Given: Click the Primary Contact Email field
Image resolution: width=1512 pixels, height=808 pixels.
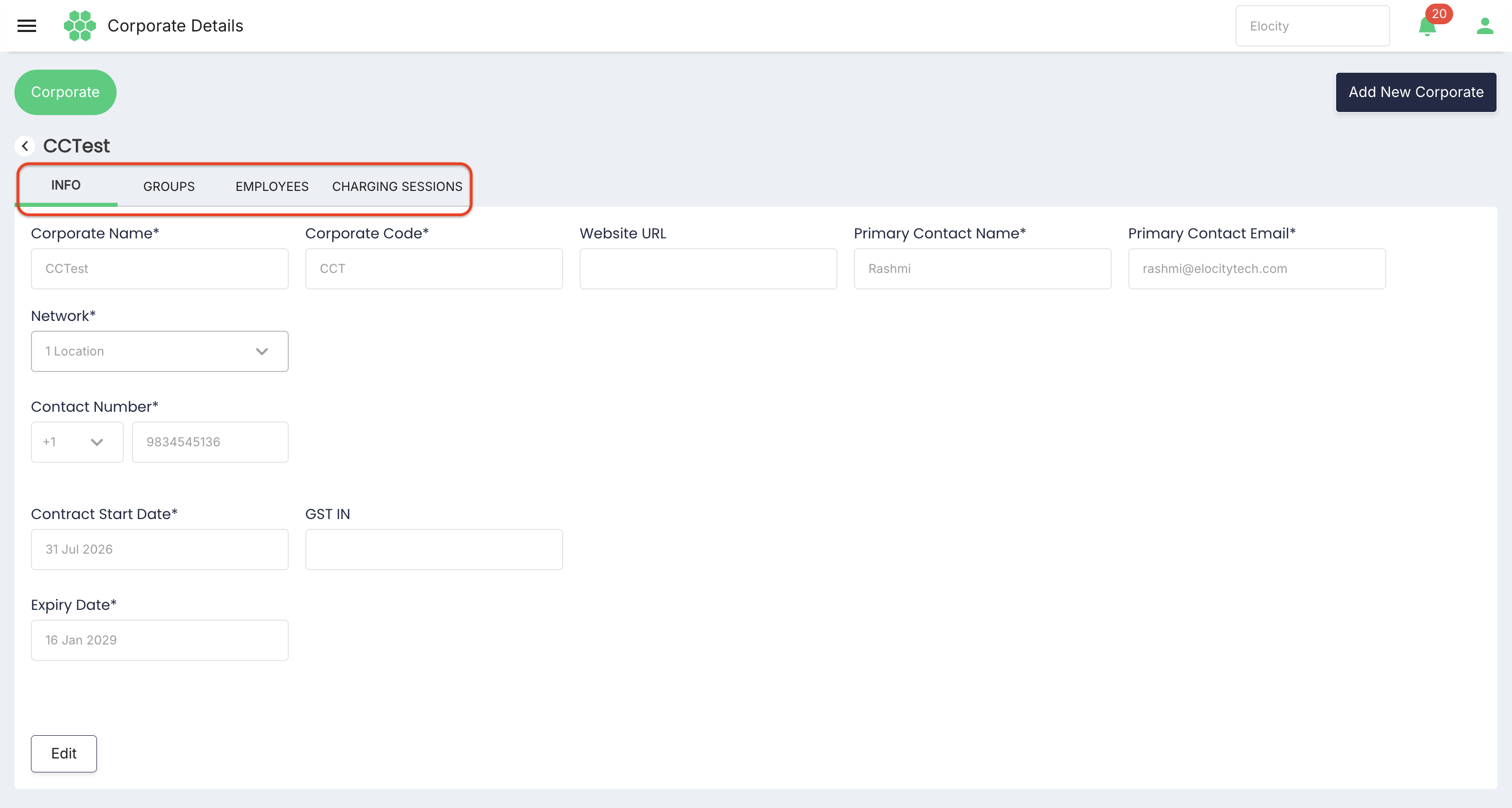Looking at the screenshot, I should 1257,269.
